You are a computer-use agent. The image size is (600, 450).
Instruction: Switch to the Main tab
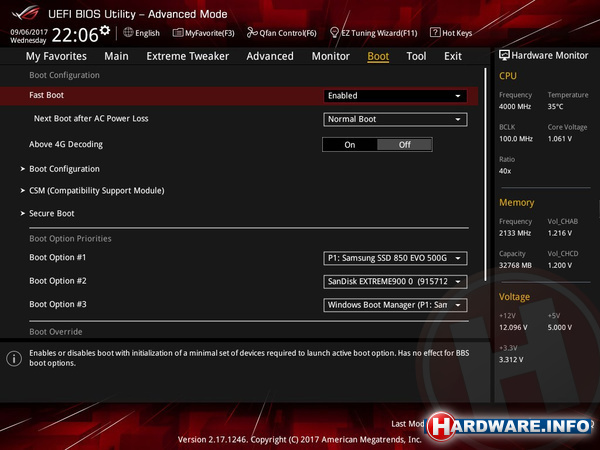116,56
